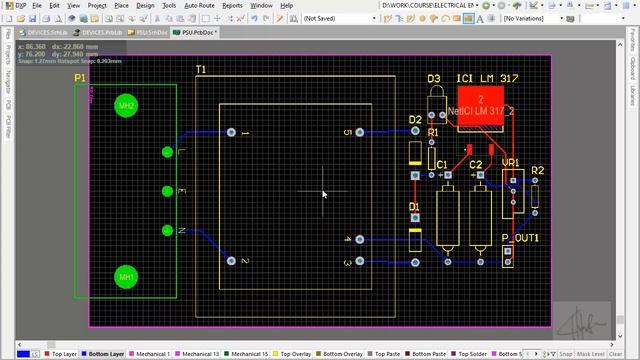Click the grey navigate forward button

point(502,6)
